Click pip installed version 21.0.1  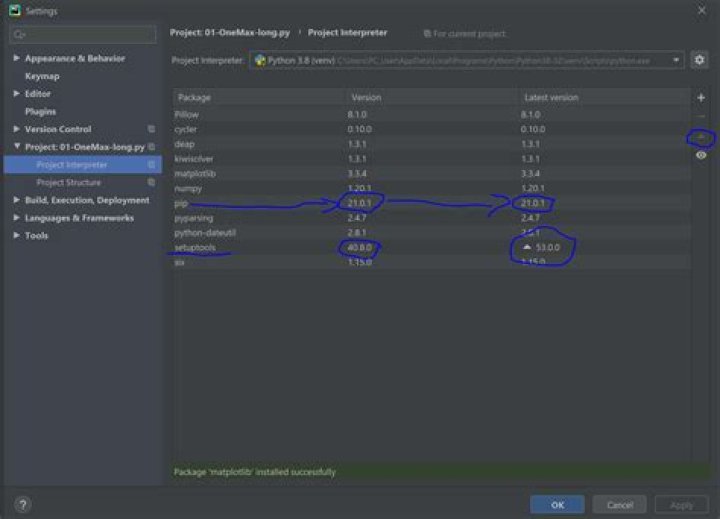(359, 203)
